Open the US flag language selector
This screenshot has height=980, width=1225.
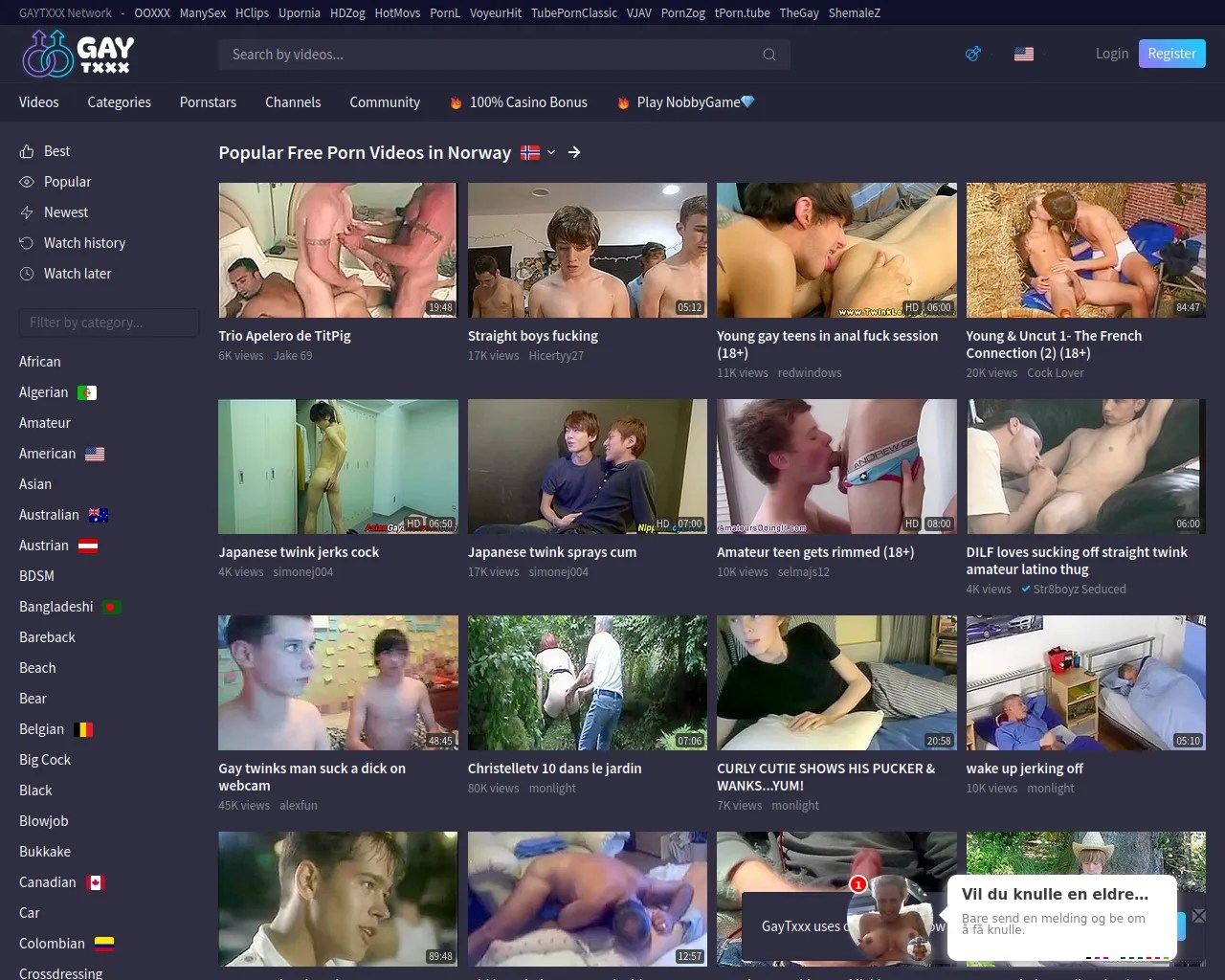click(x=1024, y=55)
